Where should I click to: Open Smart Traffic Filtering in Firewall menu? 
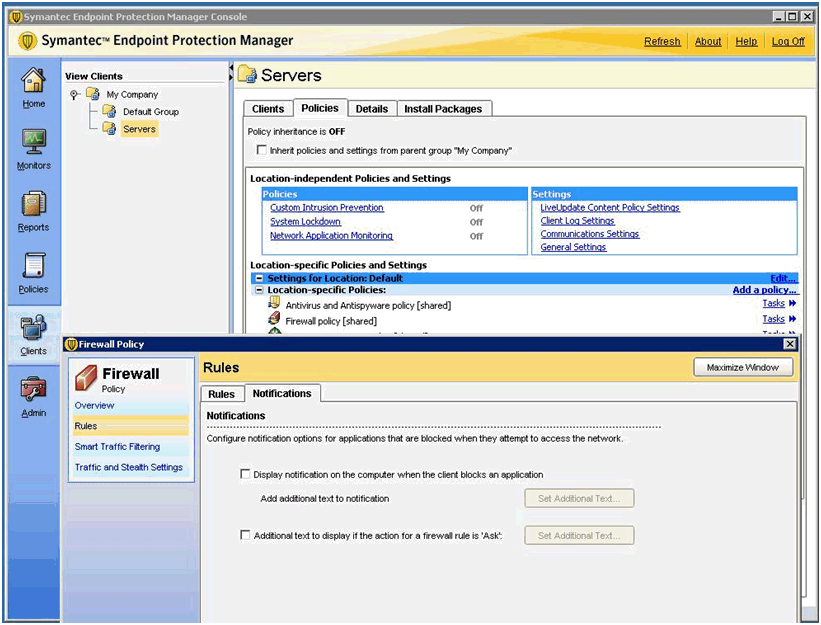(117, 447)
